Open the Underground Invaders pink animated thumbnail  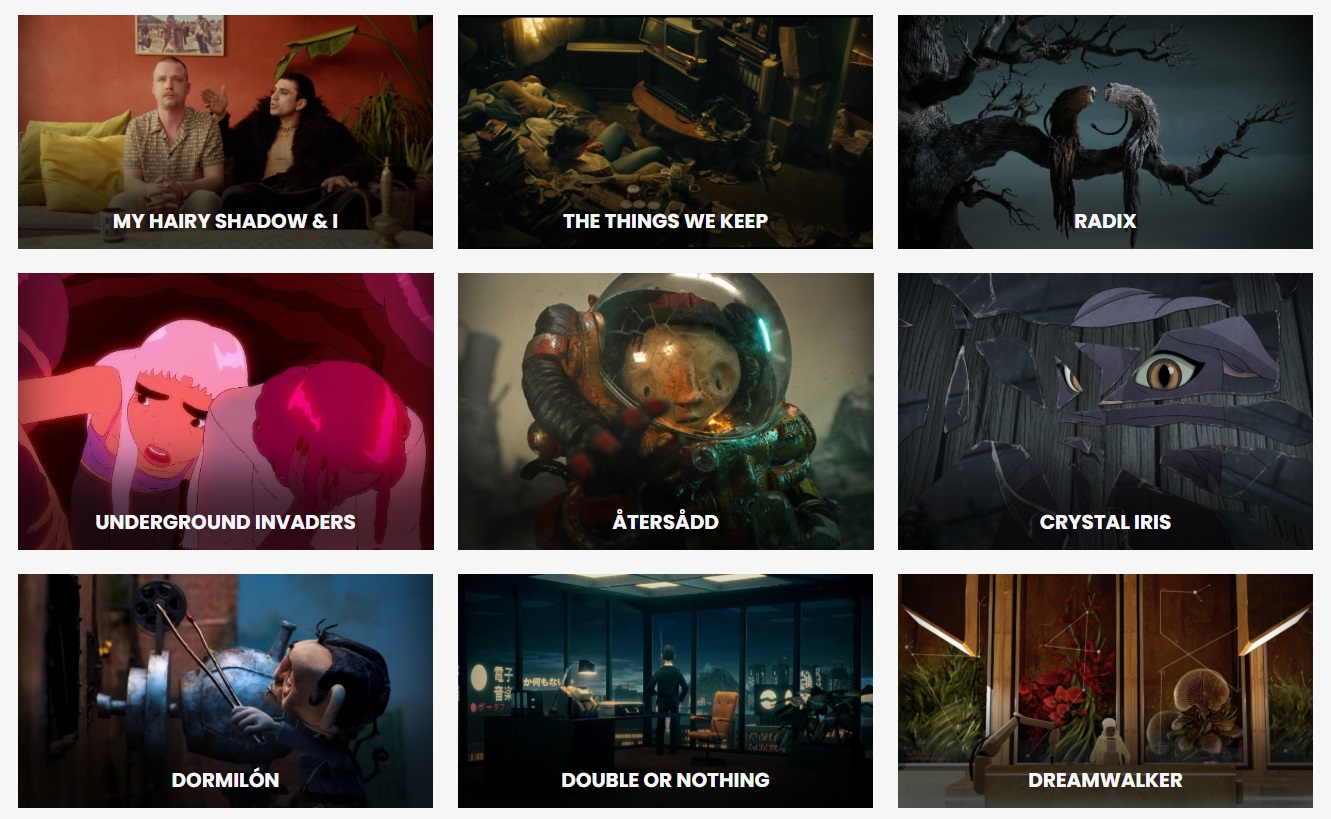click(x=225, y=411)
